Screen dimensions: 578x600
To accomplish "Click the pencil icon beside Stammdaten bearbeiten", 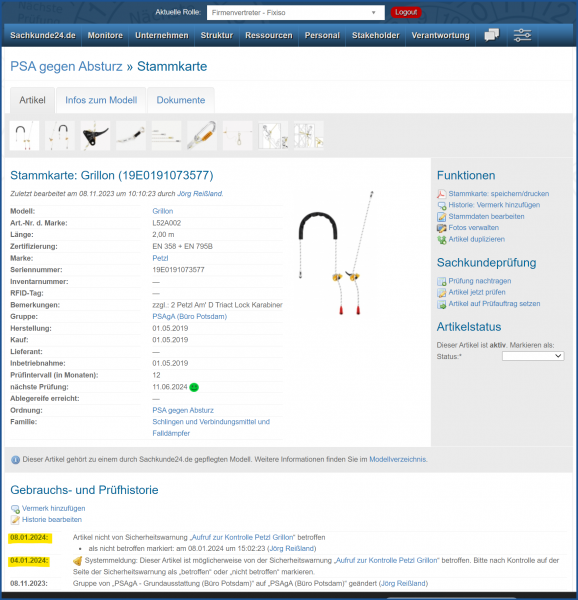I will 441,217.
